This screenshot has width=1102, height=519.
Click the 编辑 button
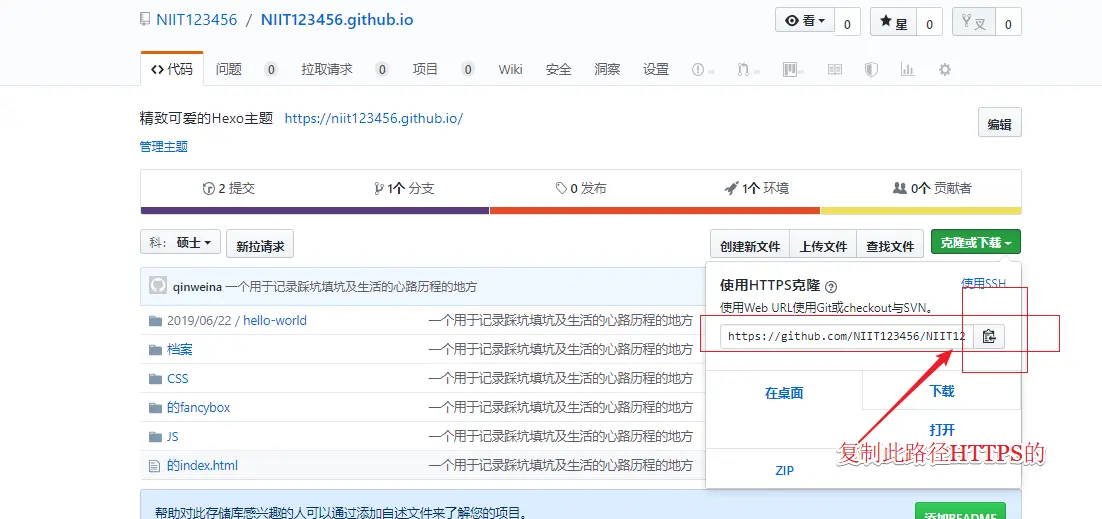pos(999,122)
